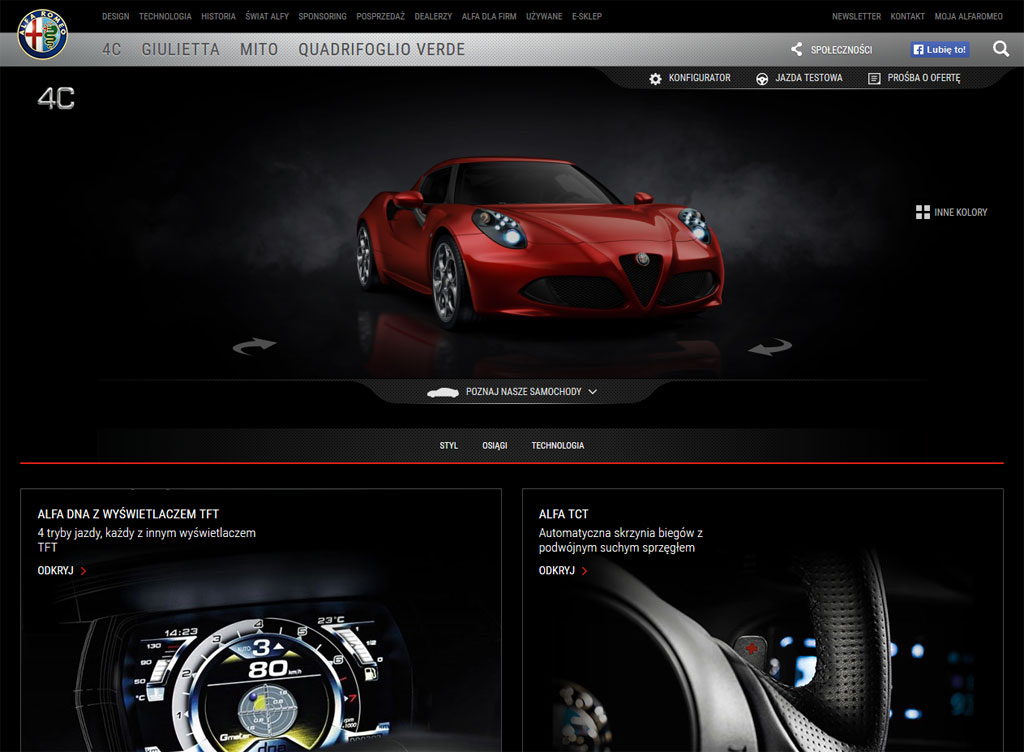
Task: Click the Społeczności link
Action: tap(841, 50)
